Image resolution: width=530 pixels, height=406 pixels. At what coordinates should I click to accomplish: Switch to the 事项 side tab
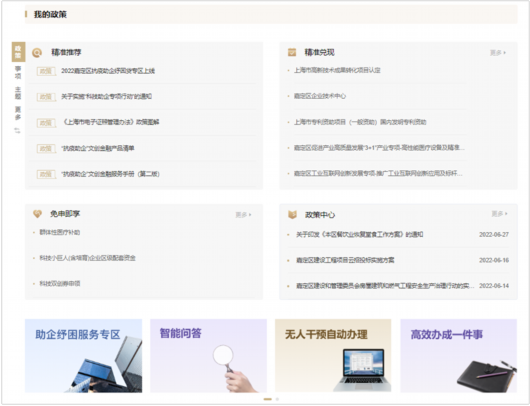tap(18, 72)
